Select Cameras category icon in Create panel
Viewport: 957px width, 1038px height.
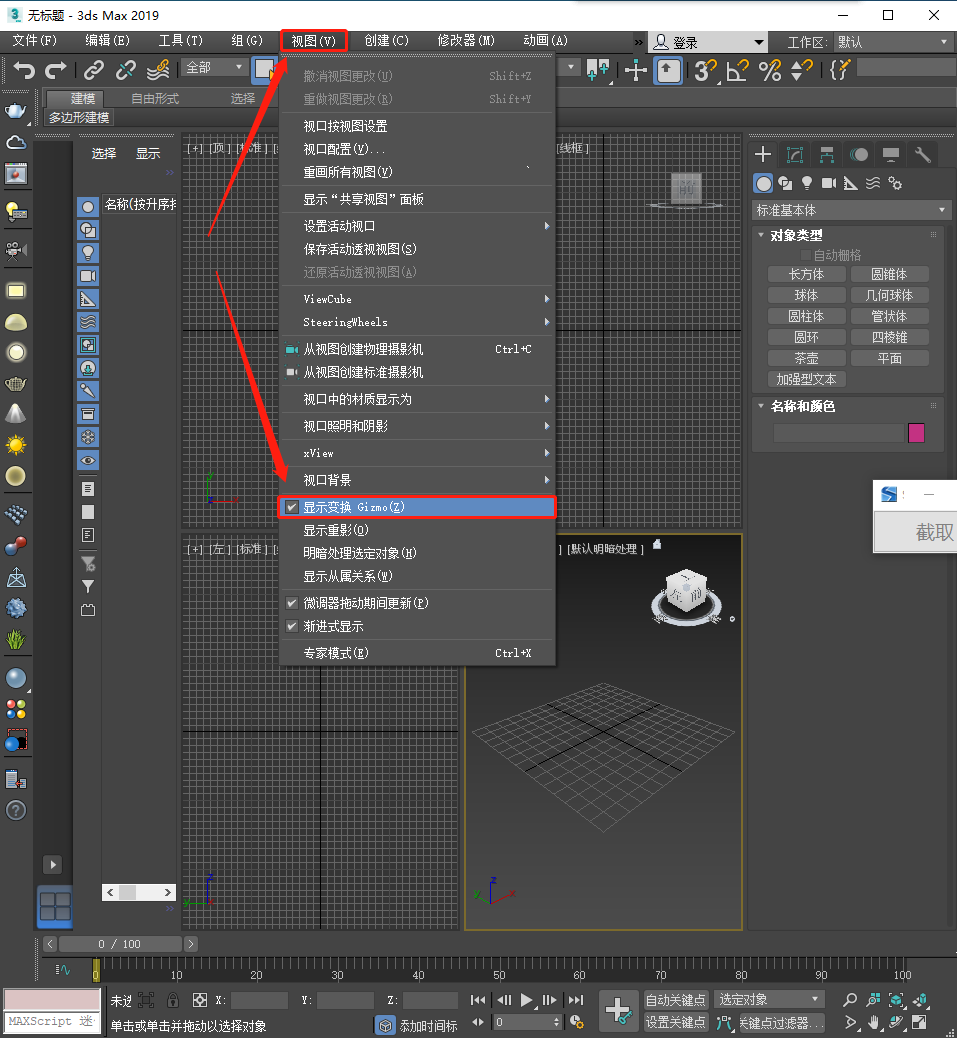(829, 183)
